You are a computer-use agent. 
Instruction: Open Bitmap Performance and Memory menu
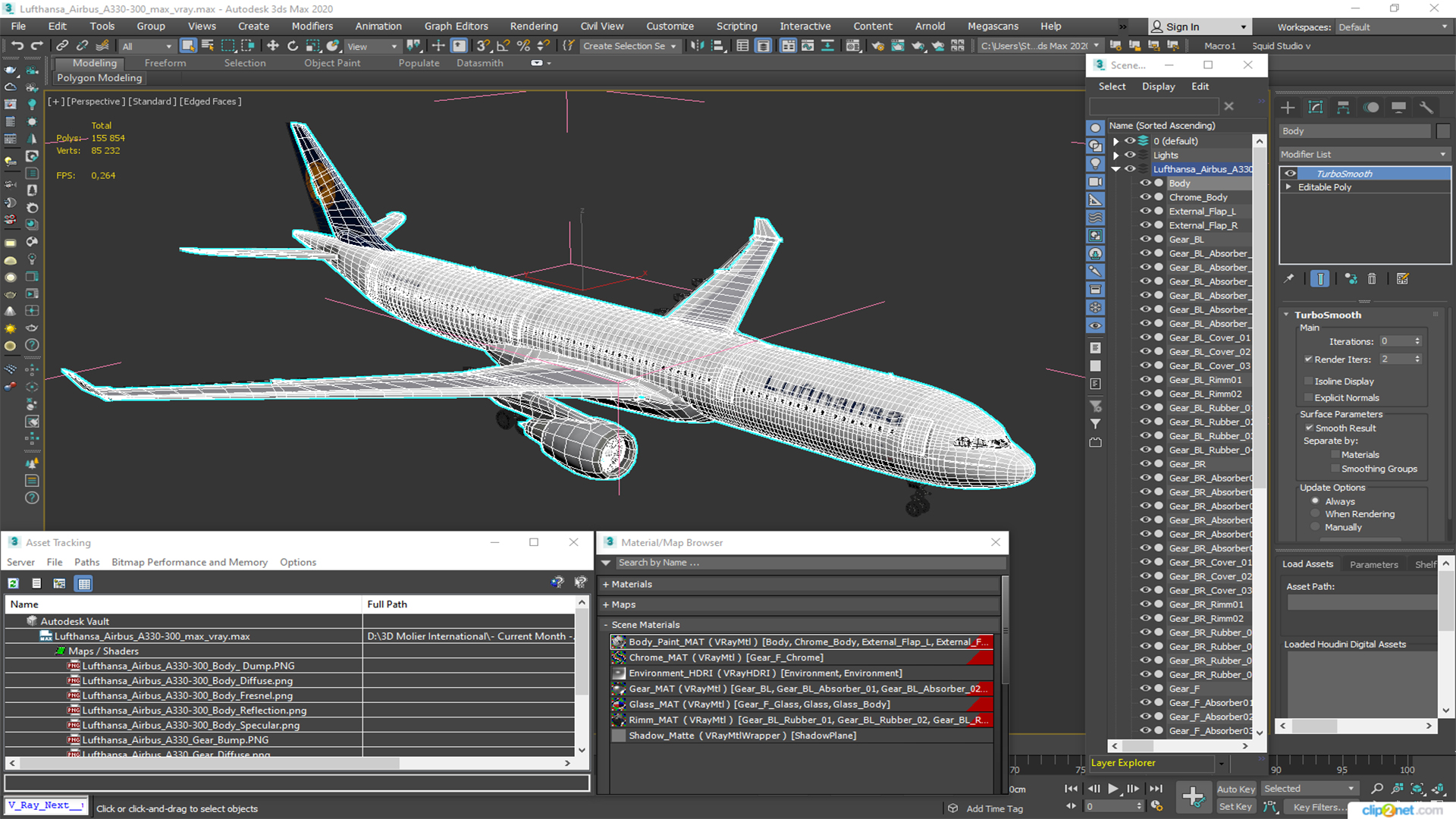[x=190, y=562]
